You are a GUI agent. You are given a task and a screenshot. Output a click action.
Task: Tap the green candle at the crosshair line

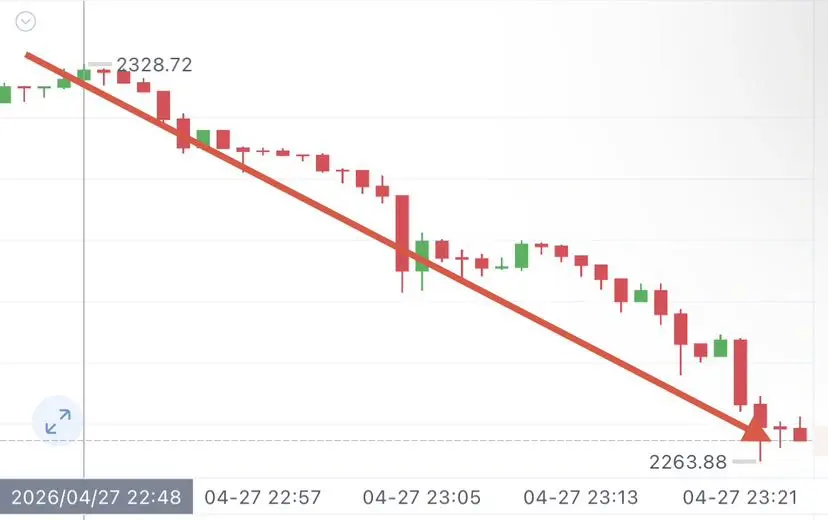[x=84, y=74]
